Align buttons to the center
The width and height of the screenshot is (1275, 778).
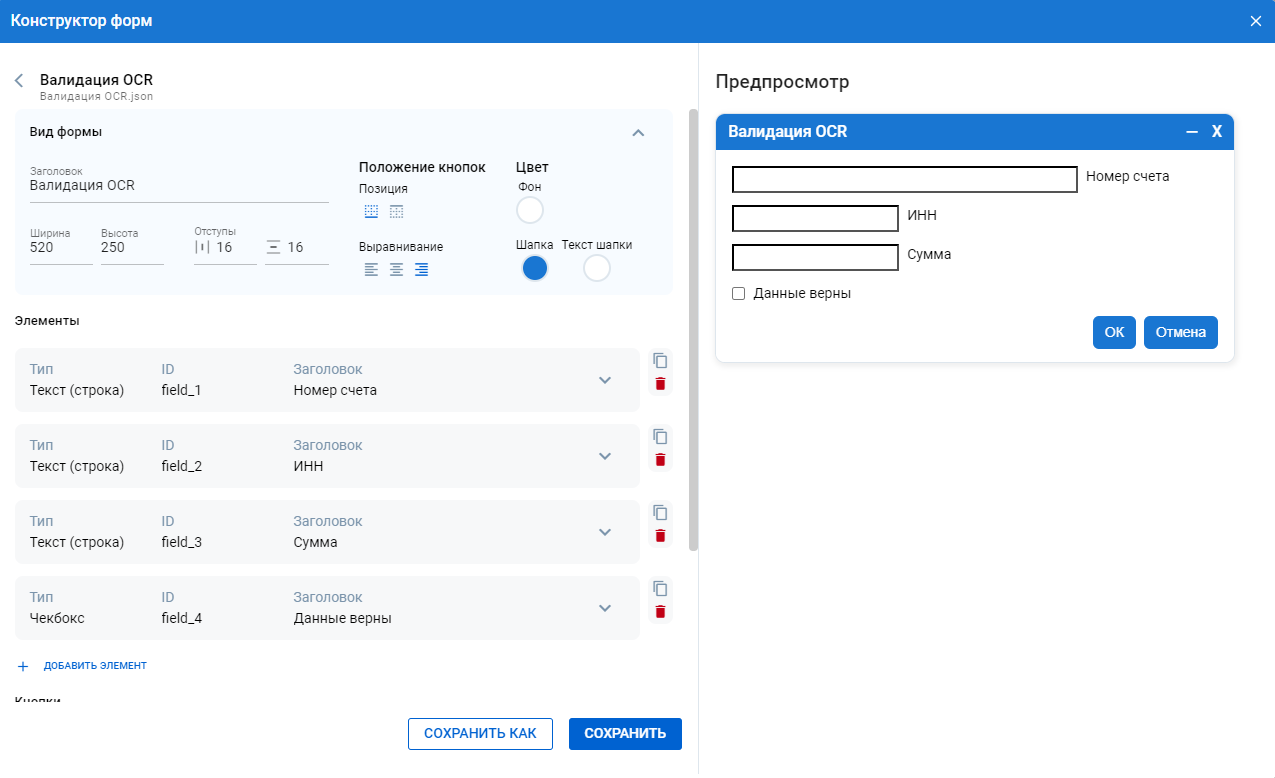point(397,269)
